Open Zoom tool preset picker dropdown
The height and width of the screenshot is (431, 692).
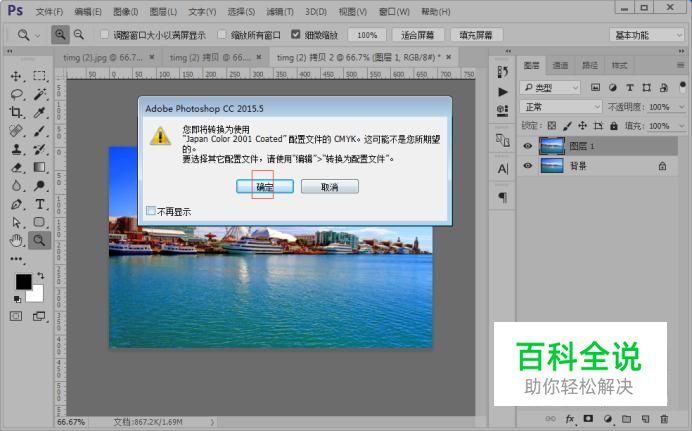pos(38,35)
